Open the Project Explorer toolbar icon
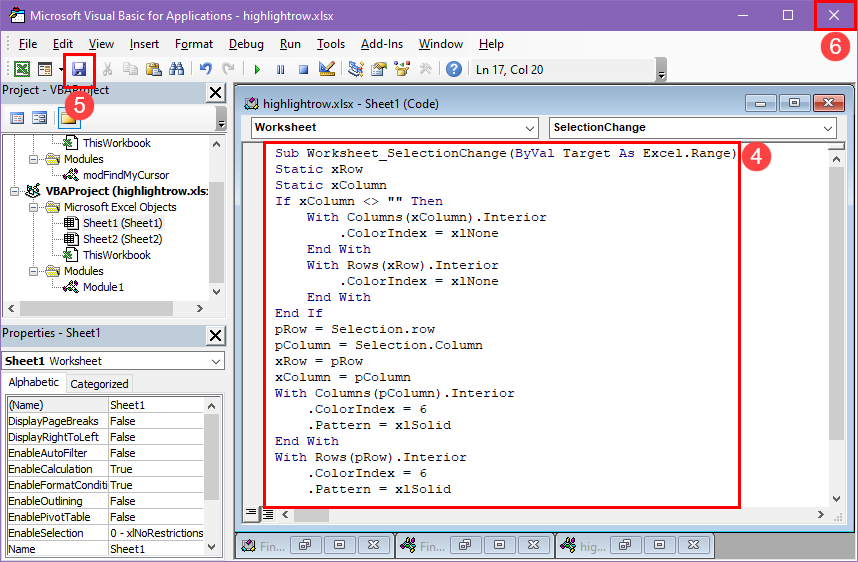 tap(356, 69)
